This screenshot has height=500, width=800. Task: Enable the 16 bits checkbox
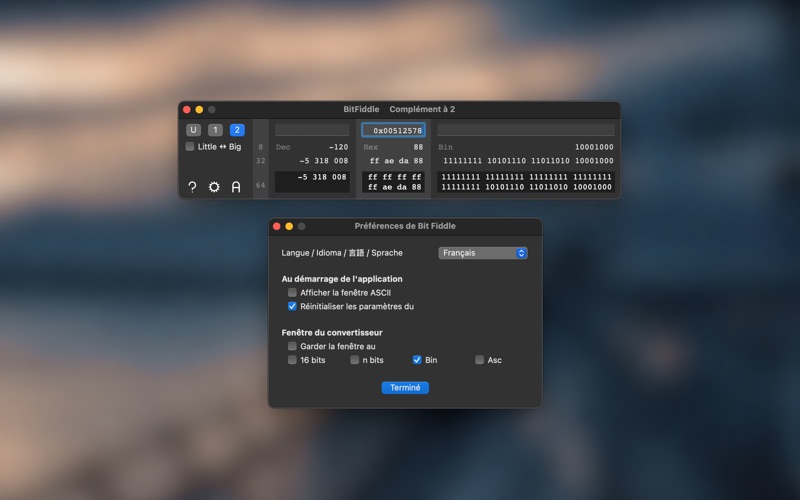pos(292,360)
